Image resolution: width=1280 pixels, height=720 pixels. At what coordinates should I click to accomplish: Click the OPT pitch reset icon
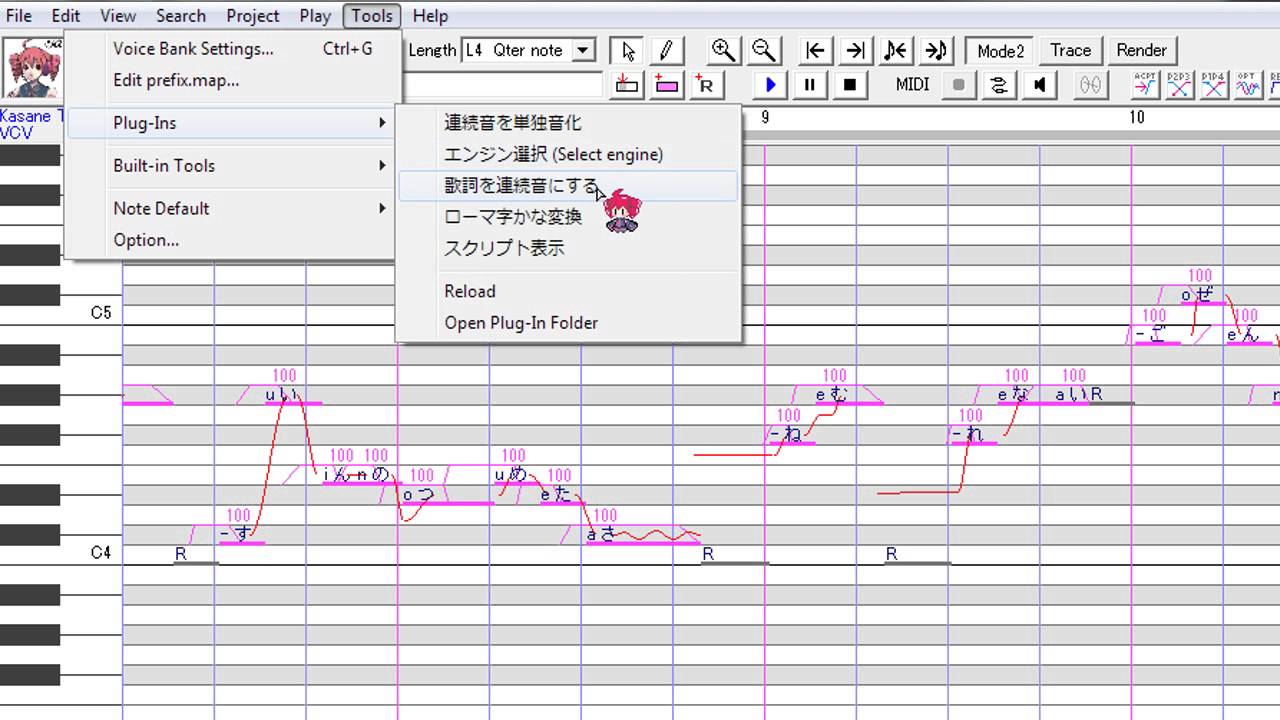point(1248,84)
